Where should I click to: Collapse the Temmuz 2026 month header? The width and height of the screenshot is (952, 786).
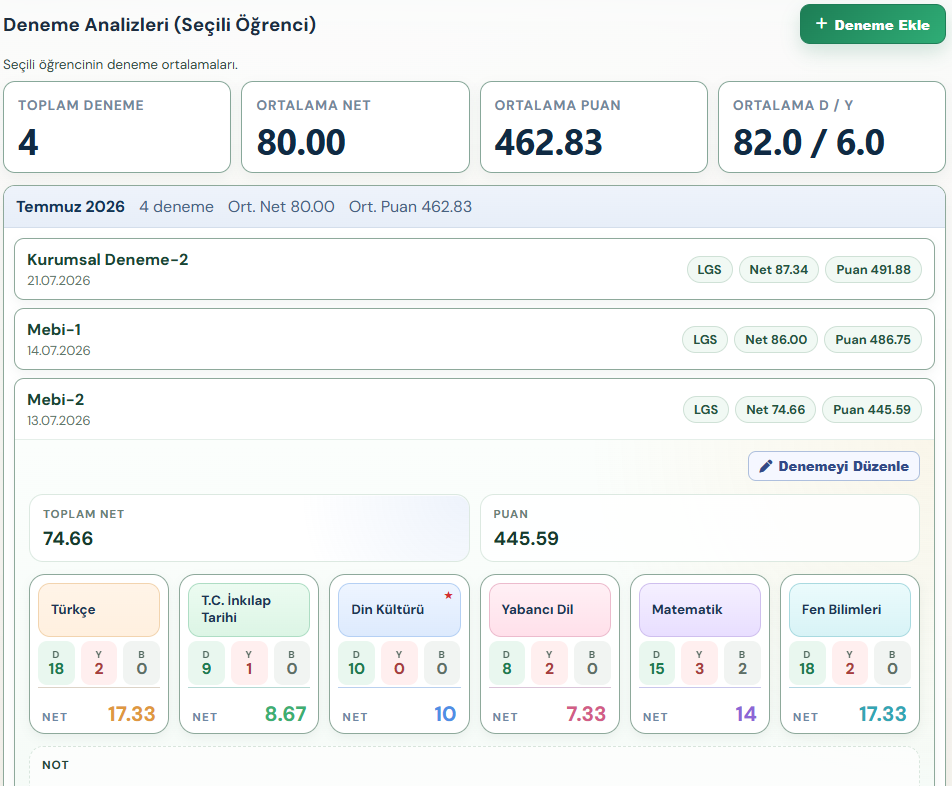pyautogui.click(x=474, y=207)
